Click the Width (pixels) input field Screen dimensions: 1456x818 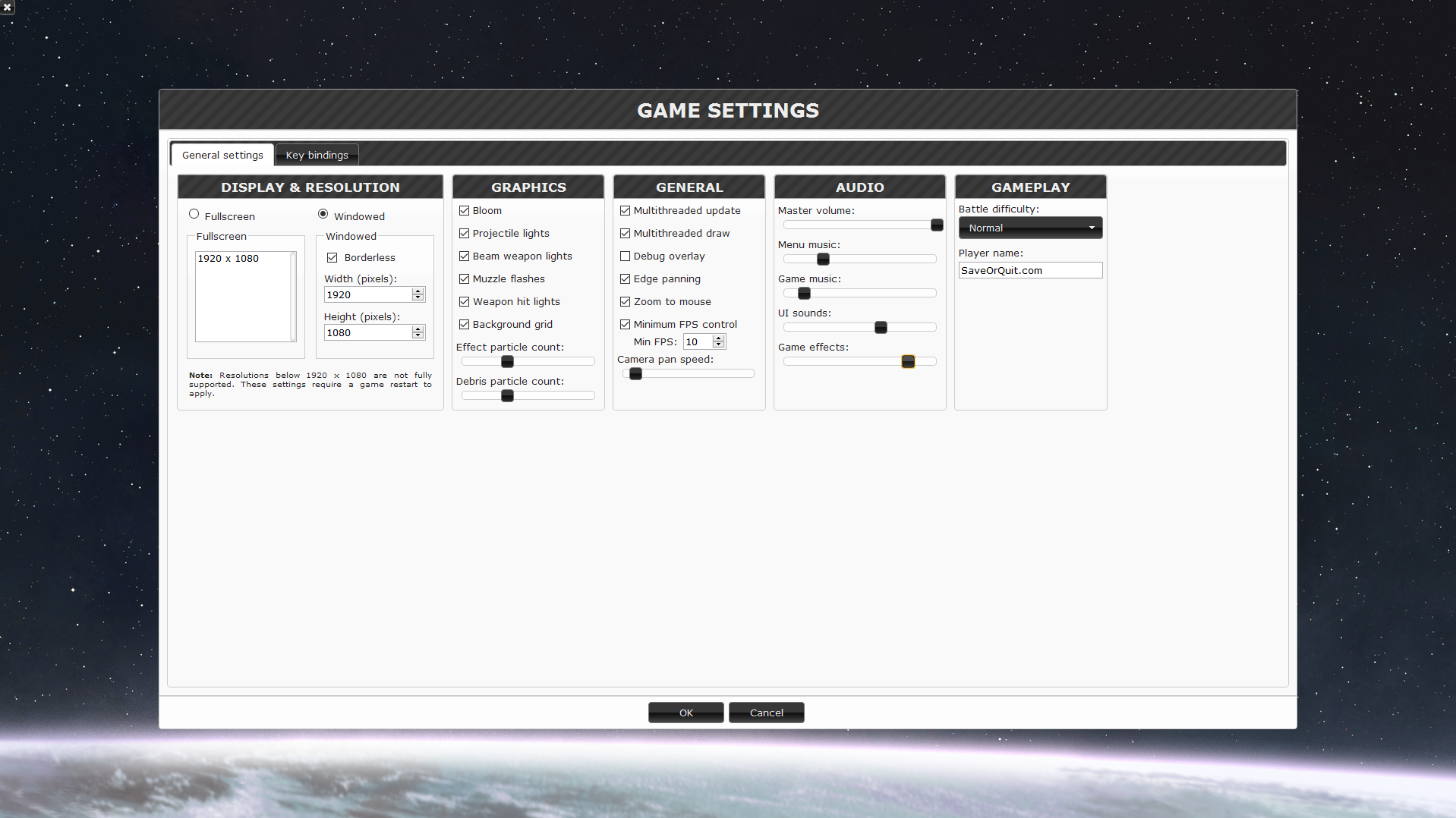click(x=368, y=295)
